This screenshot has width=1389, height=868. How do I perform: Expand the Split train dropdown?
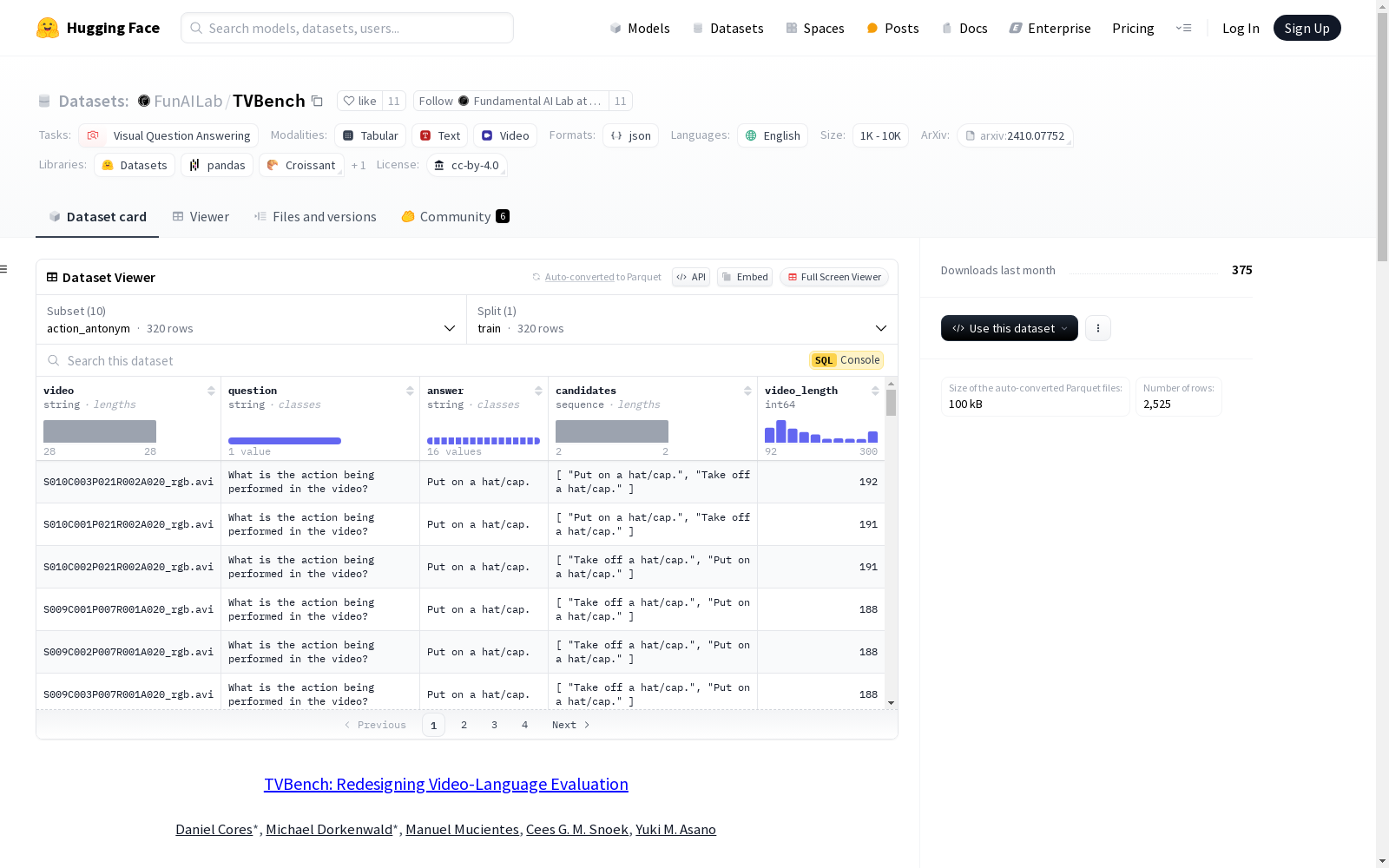point(682,319)
